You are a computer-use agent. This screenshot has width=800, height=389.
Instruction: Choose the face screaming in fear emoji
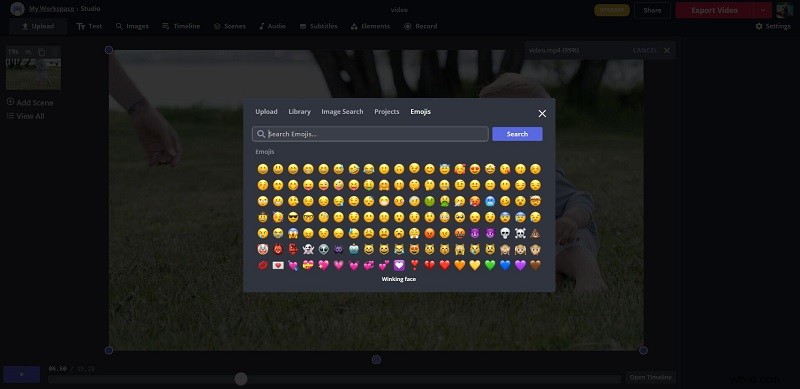pyautogui.click(x=293, y=233)
